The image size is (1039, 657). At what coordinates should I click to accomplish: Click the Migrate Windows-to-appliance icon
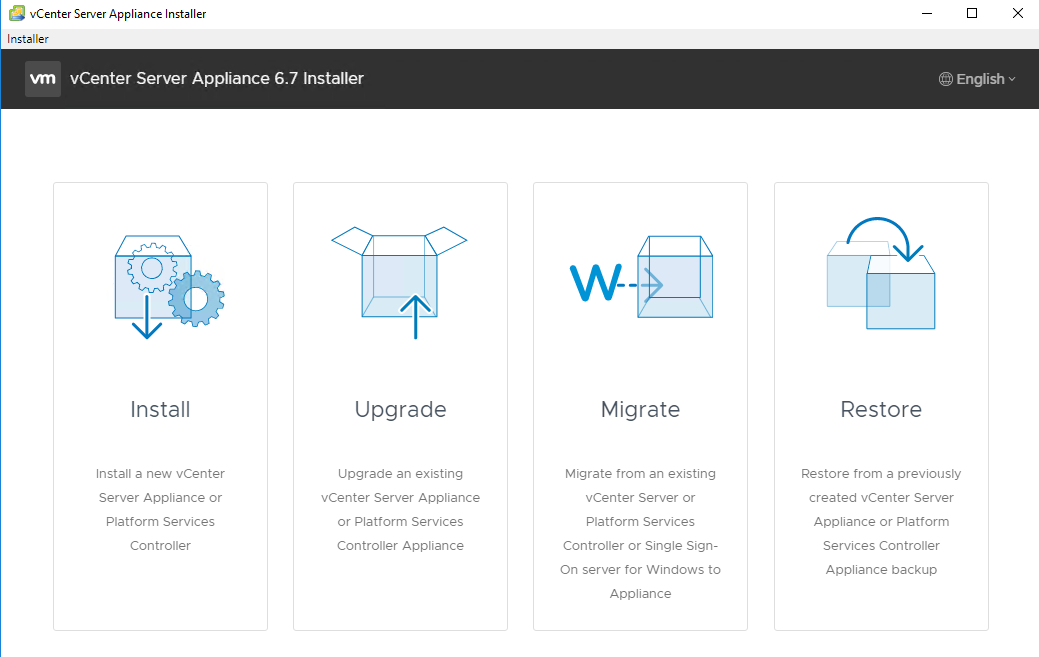(x=640, y=280)
